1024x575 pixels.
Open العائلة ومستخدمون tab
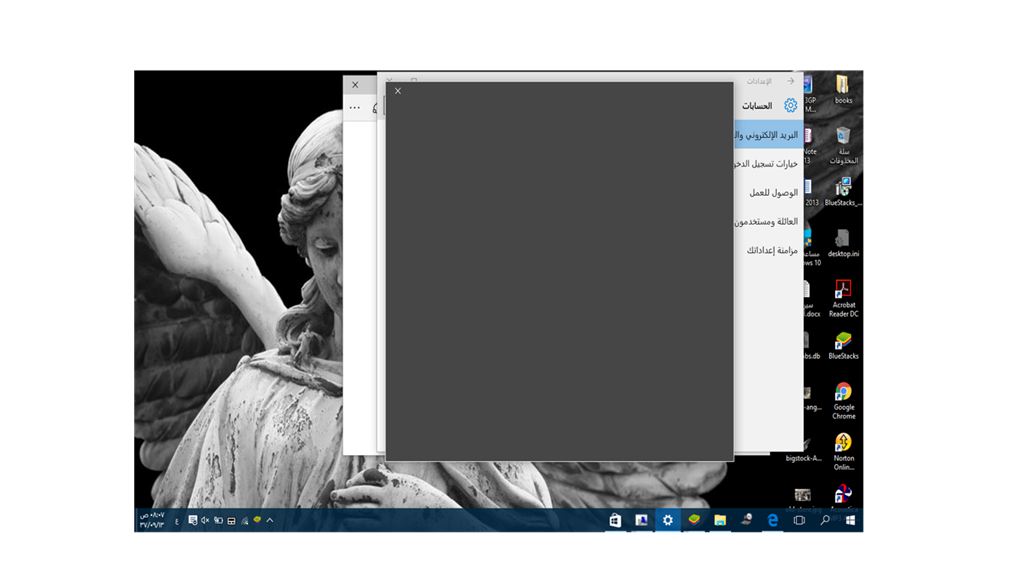click(x=768, y=221)
